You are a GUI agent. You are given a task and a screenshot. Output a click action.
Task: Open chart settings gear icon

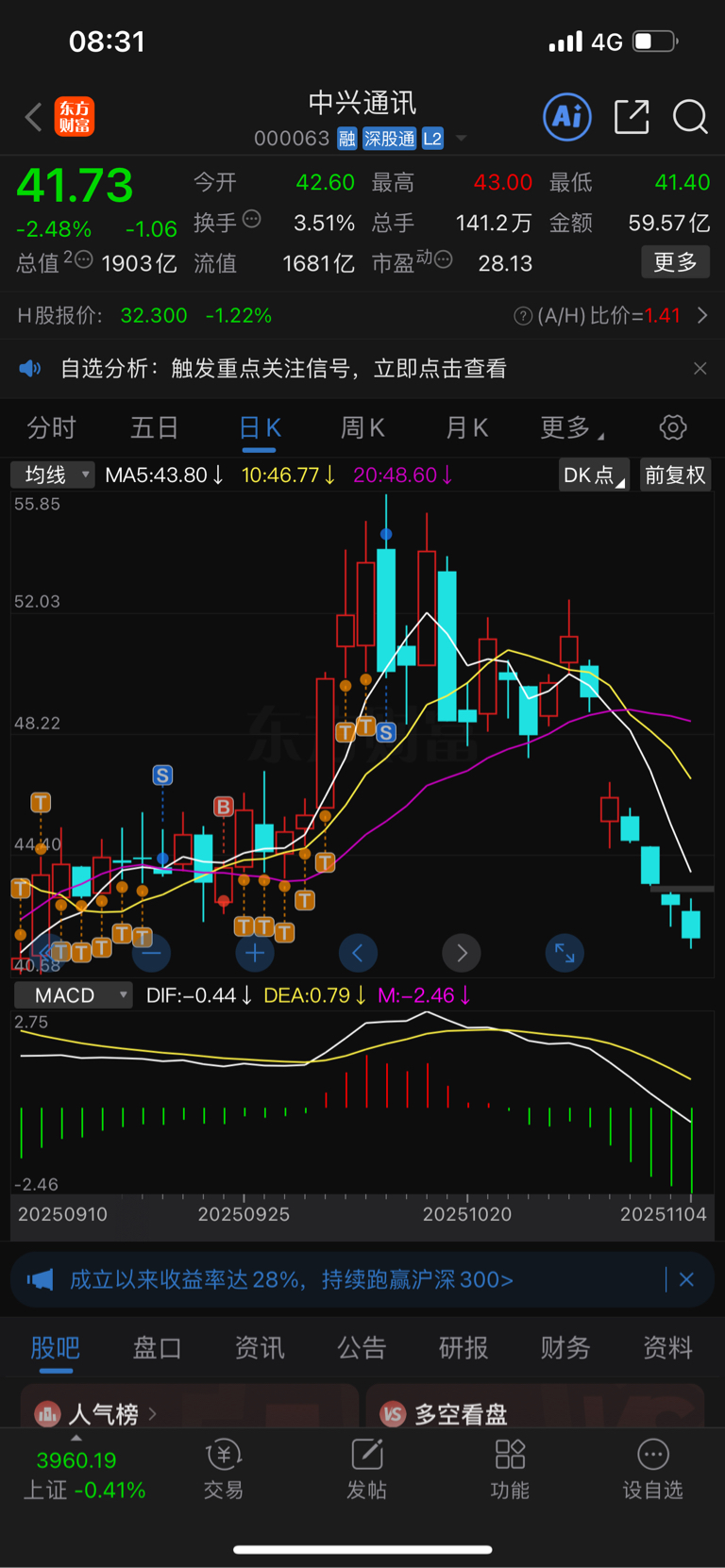pos(673,427)
